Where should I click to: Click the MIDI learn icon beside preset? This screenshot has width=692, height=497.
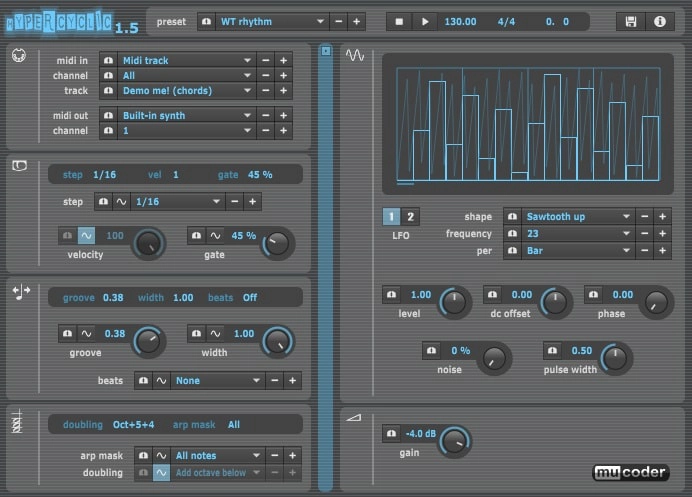206,22
